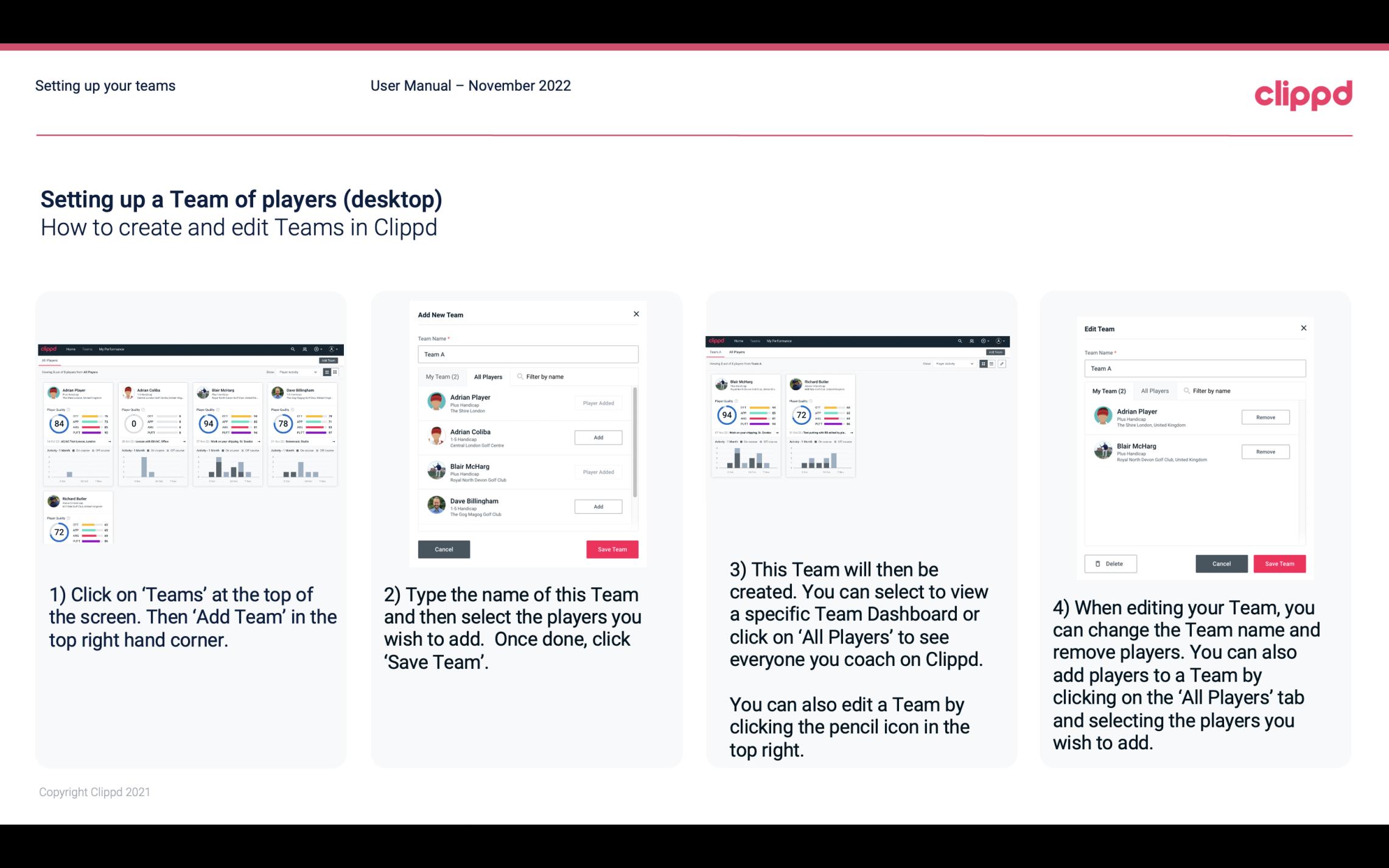The image size is (1389, 868).
Task: Click Add button next to Dave Billingham
Action: (598, 506)
